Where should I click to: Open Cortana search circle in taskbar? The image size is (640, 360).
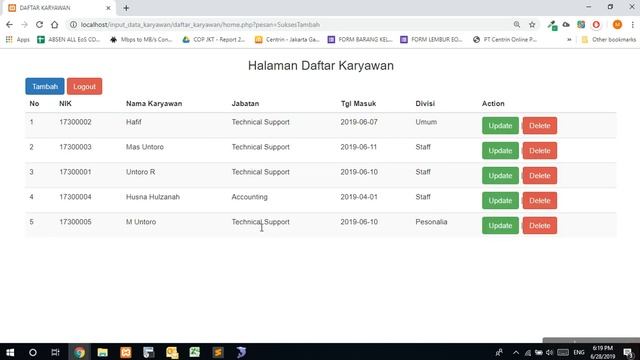[33, 352]
